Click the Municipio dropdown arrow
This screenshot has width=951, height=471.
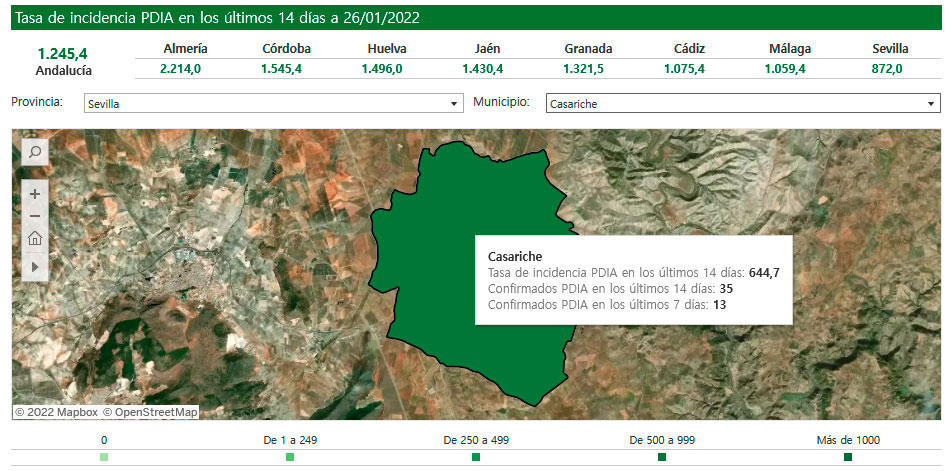click(931, 103)
